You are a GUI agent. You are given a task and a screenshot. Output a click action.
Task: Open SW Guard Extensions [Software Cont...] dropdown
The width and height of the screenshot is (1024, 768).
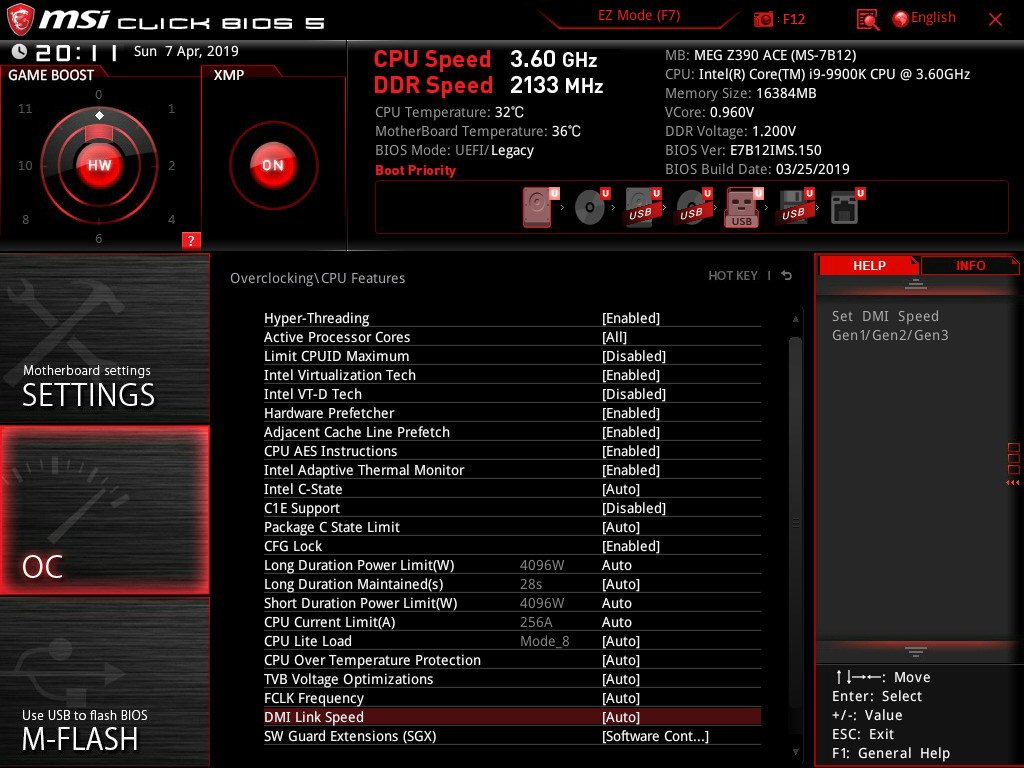click(x=655, y=736)
